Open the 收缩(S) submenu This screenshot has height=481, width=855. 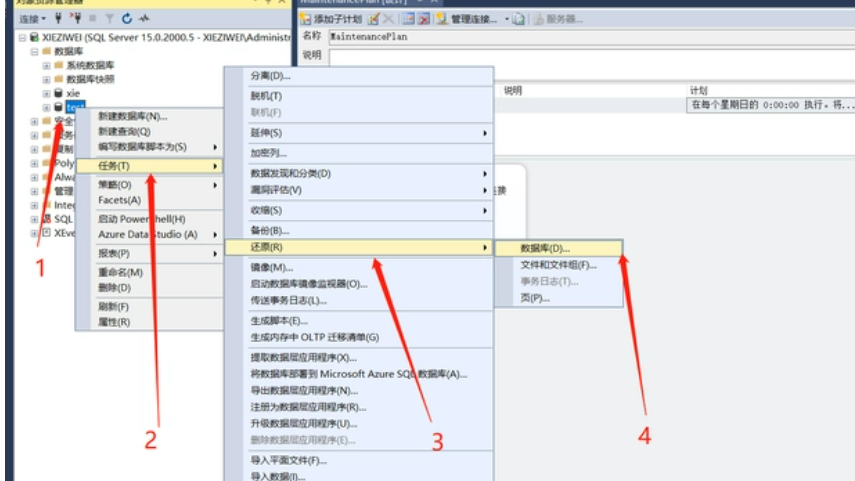(360, 211)
